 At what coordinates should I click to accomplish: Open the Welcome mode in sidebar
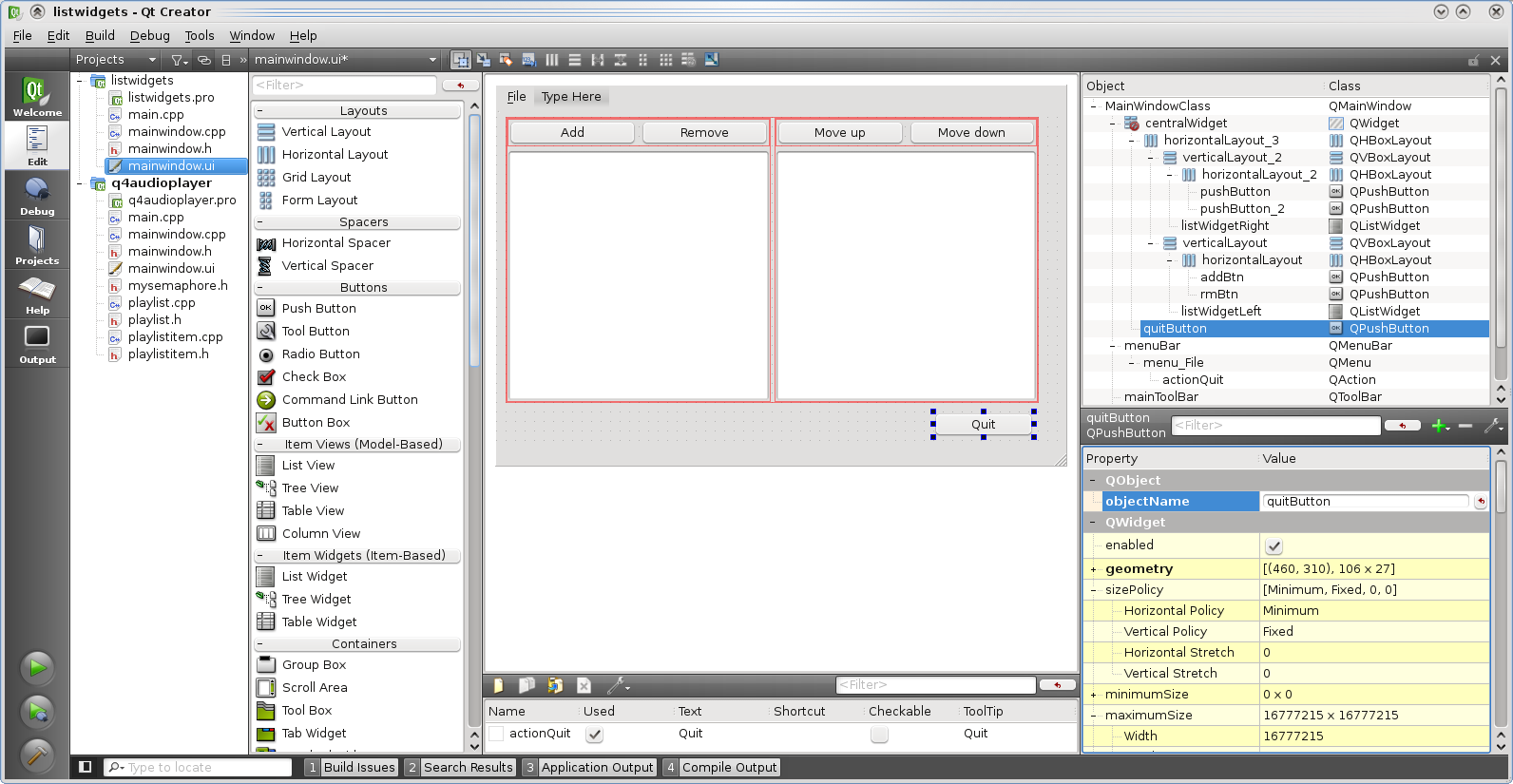click(37, 97)
